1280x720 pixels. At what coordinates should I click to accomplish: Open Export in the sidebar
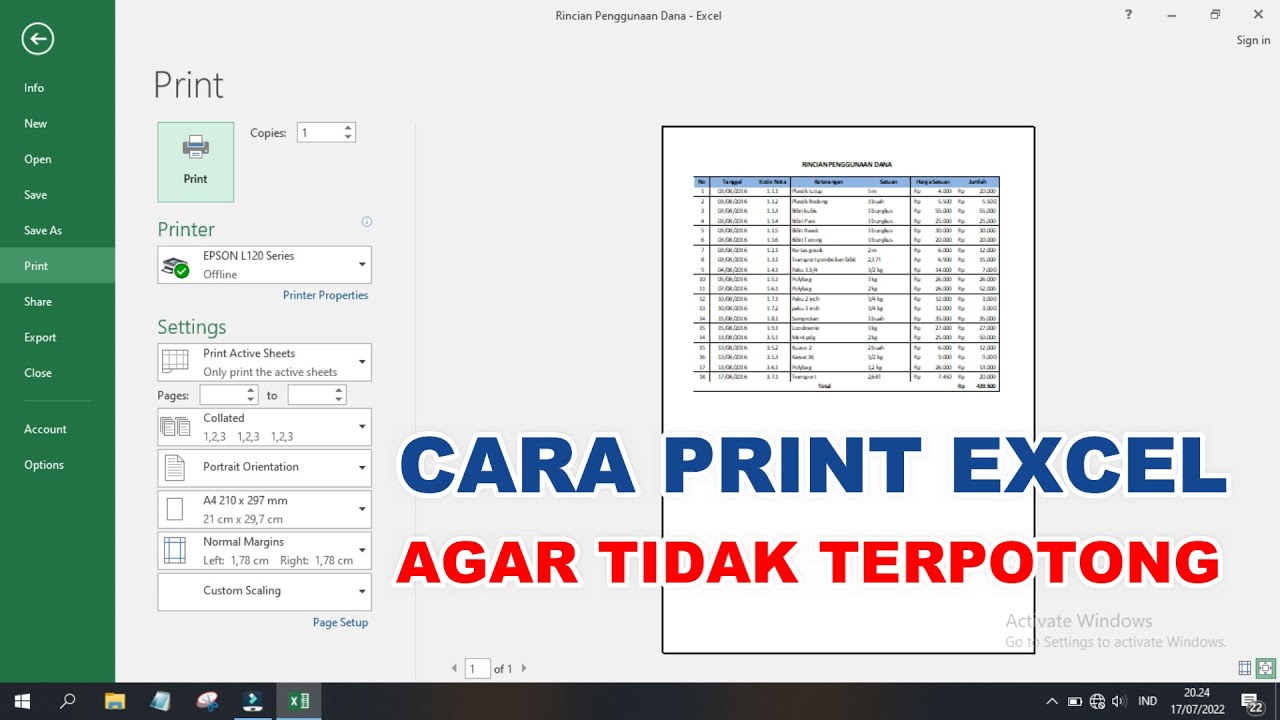(40, 337)
